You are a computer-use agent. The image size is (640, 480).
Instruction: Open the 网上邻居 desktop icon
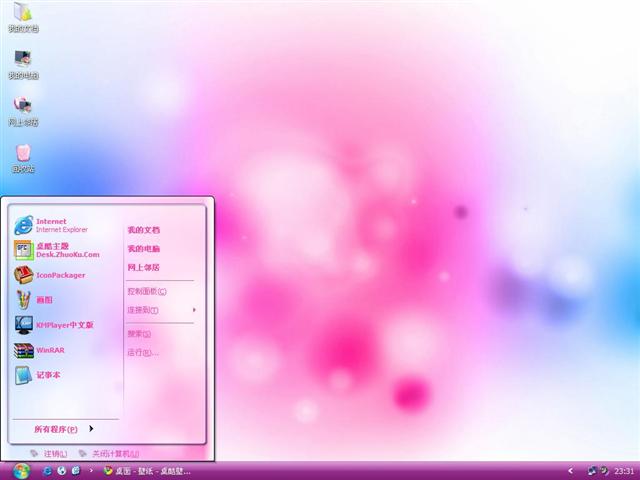click(x=23, y=111)
